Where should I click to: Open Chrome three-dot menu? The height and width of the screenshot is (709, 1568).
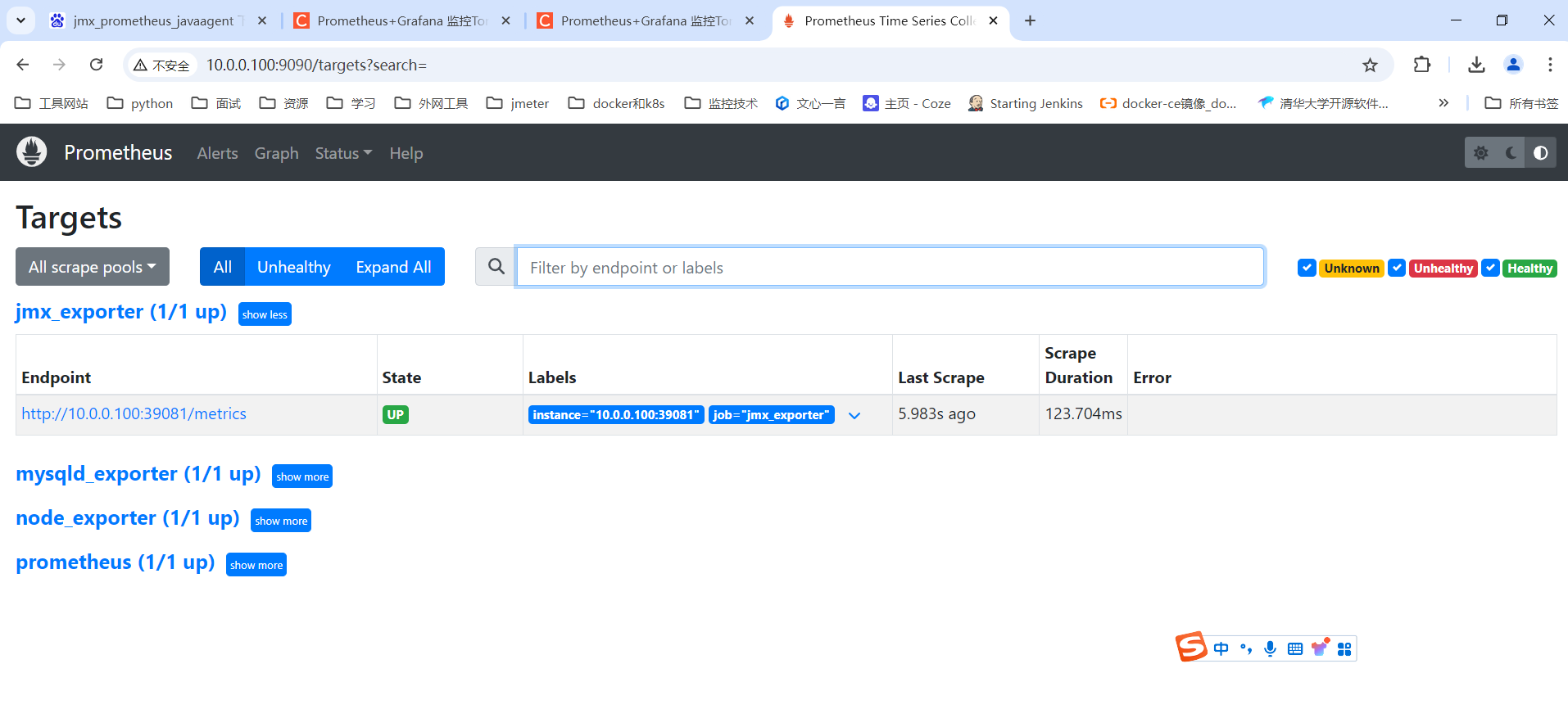coord(1550,65)
